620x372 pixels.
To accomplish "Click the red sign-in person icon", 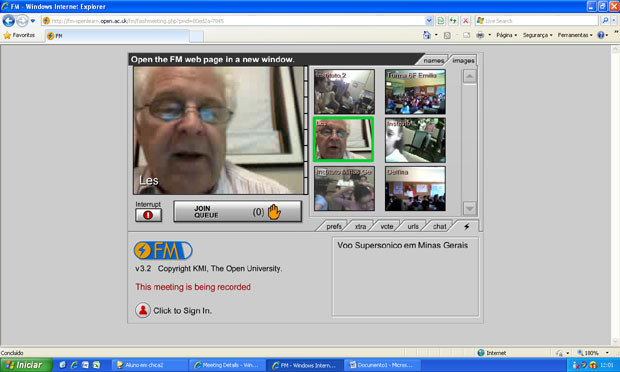I will (x=143, y=310).
